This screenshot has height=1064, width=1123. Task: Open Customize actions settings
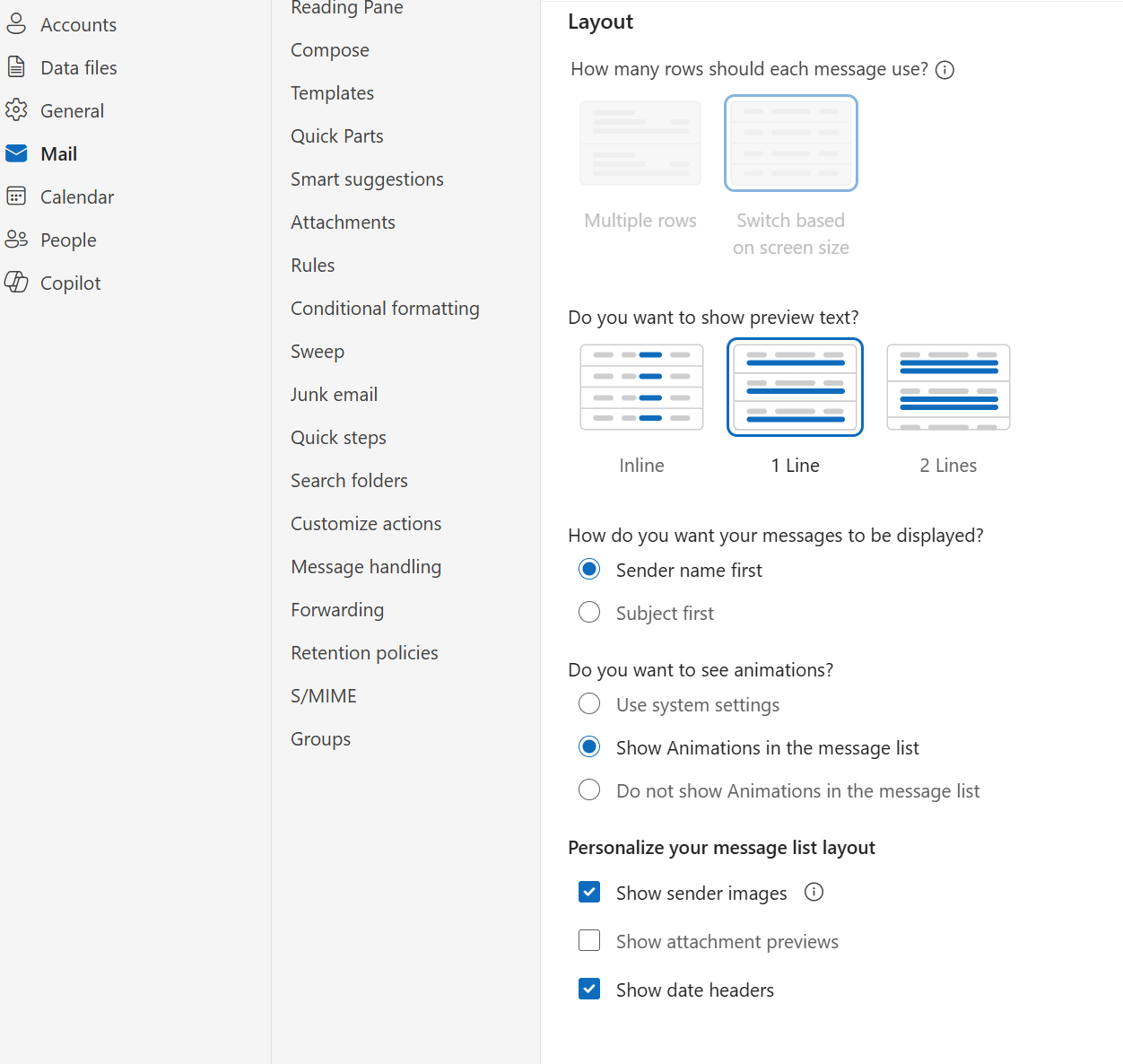(366, 524)
